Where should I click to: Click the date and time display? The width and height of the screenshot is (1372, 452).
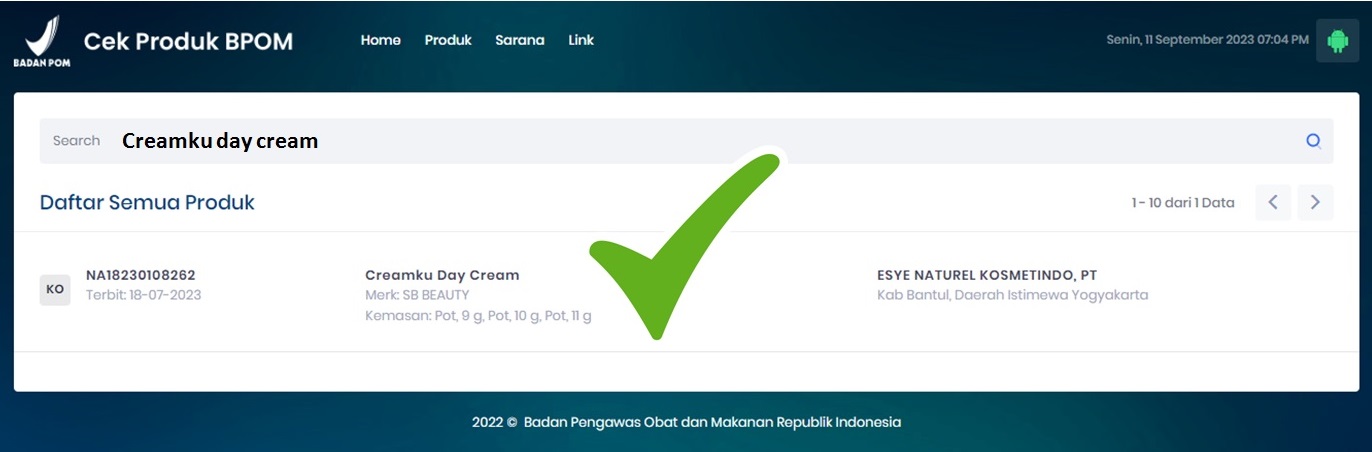tap(1207, 40)
